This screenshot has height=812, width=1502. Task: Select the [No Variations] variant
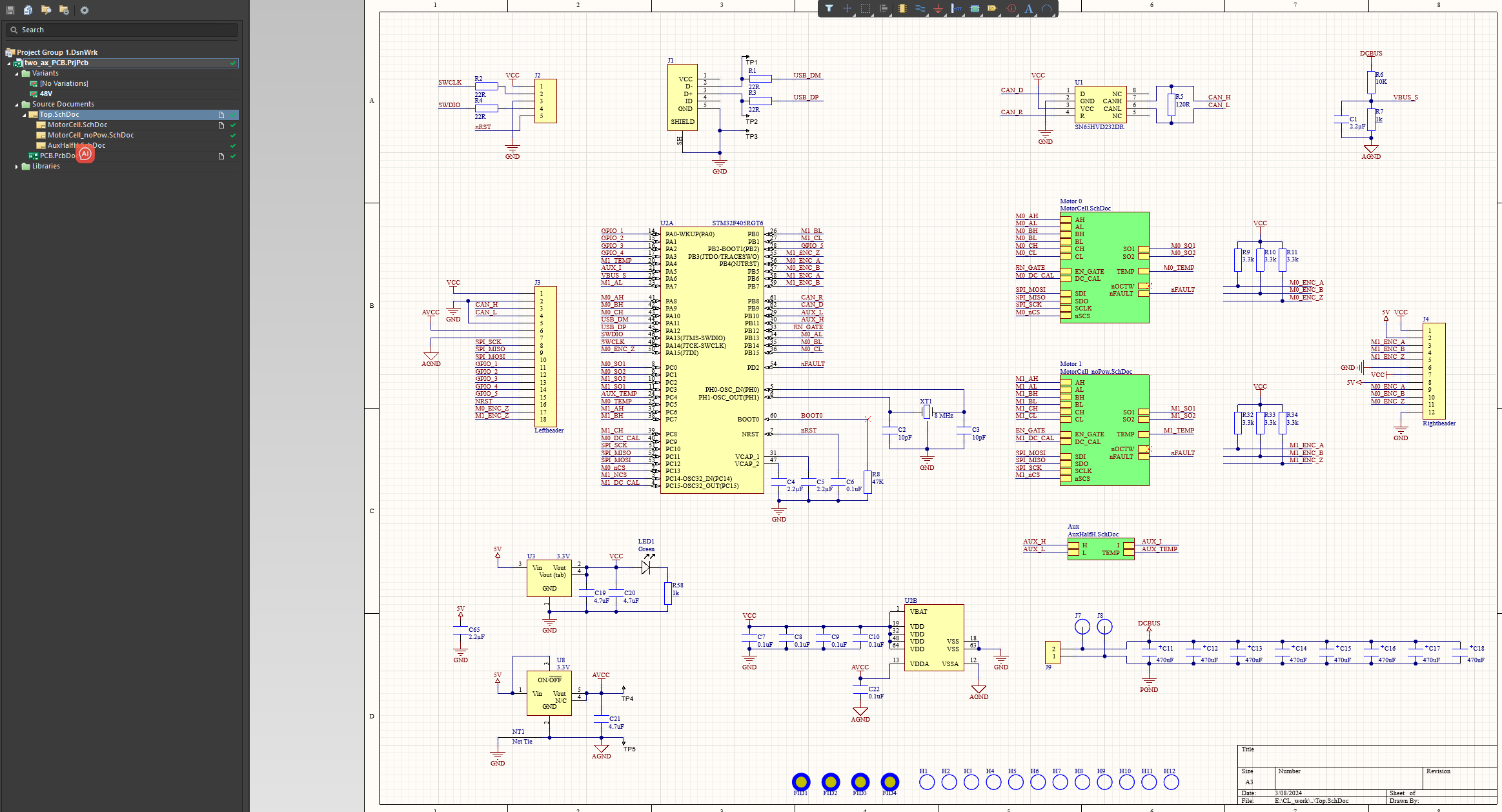coord(64,83)
